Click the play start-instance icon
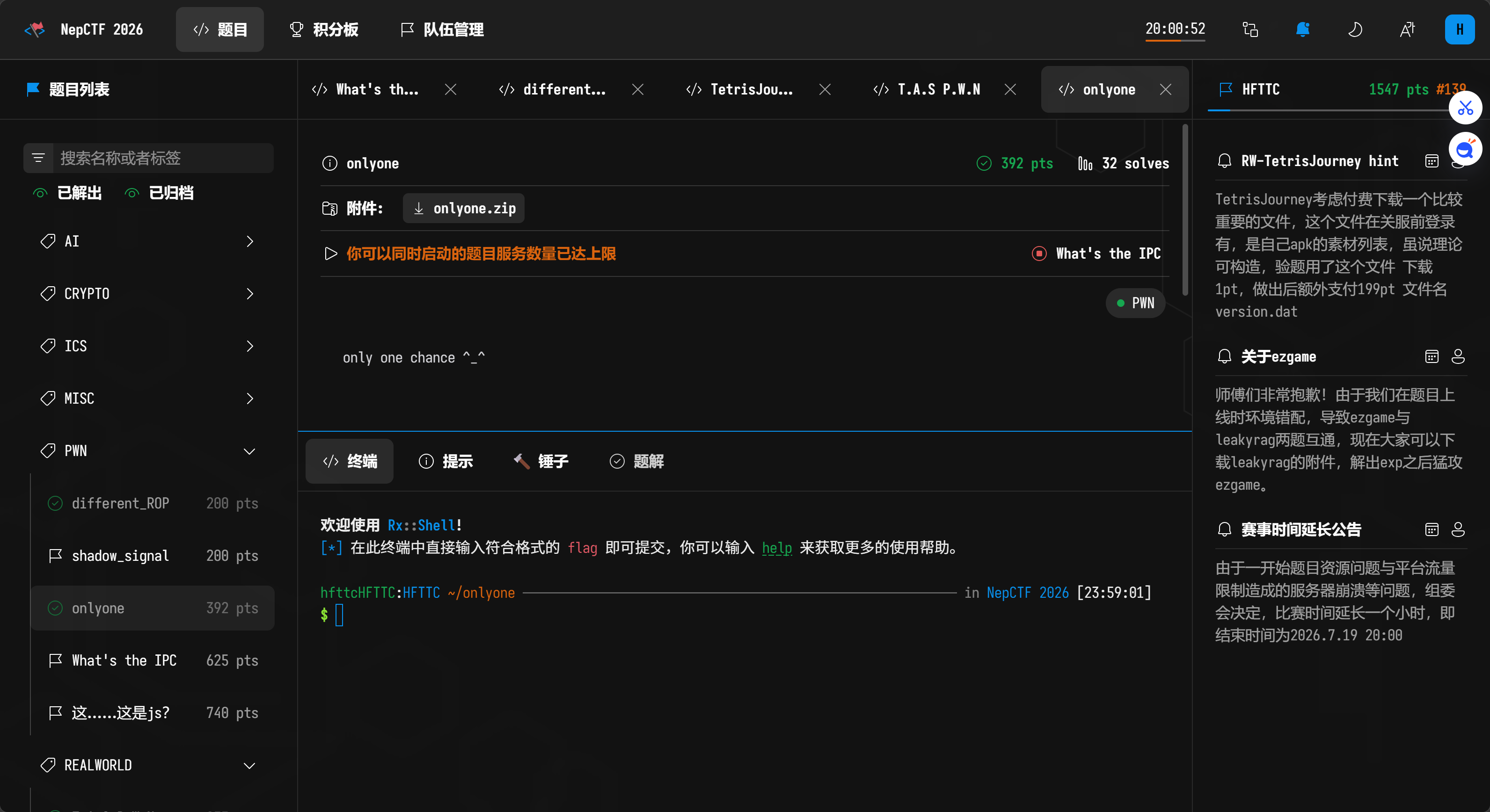 [x=330, y=254]
